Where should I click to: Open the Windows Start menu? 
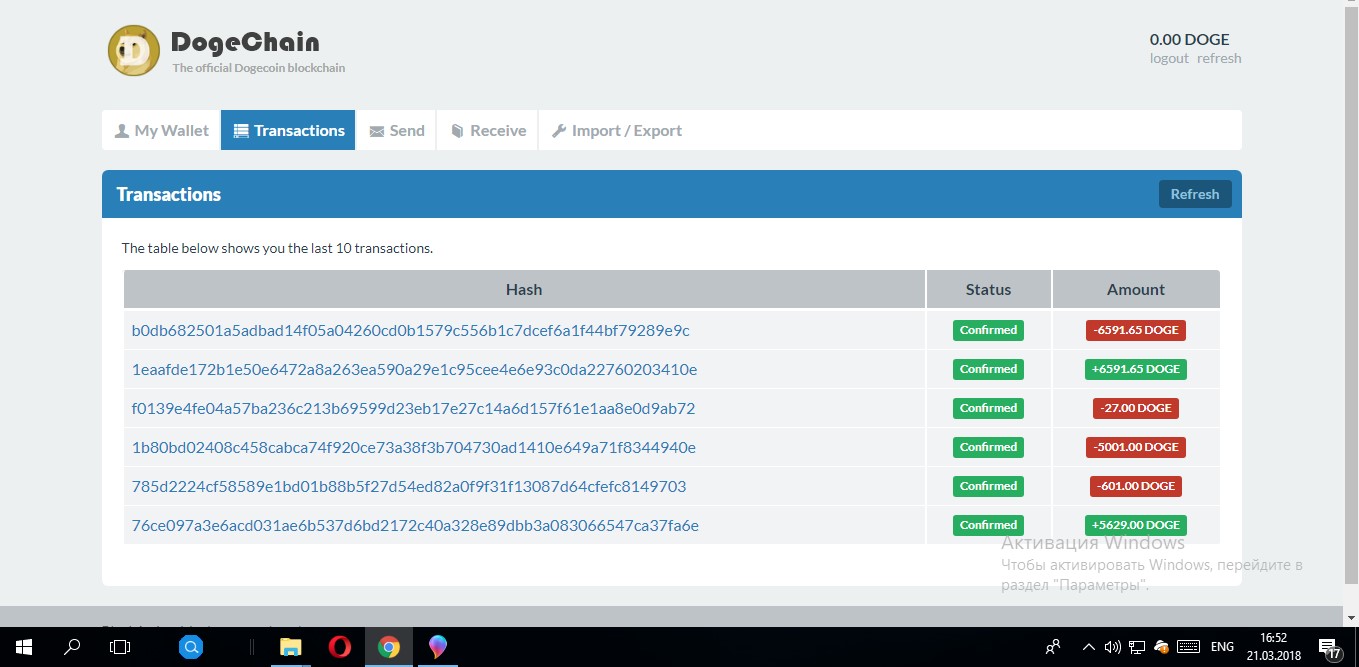tap(22, 647)
